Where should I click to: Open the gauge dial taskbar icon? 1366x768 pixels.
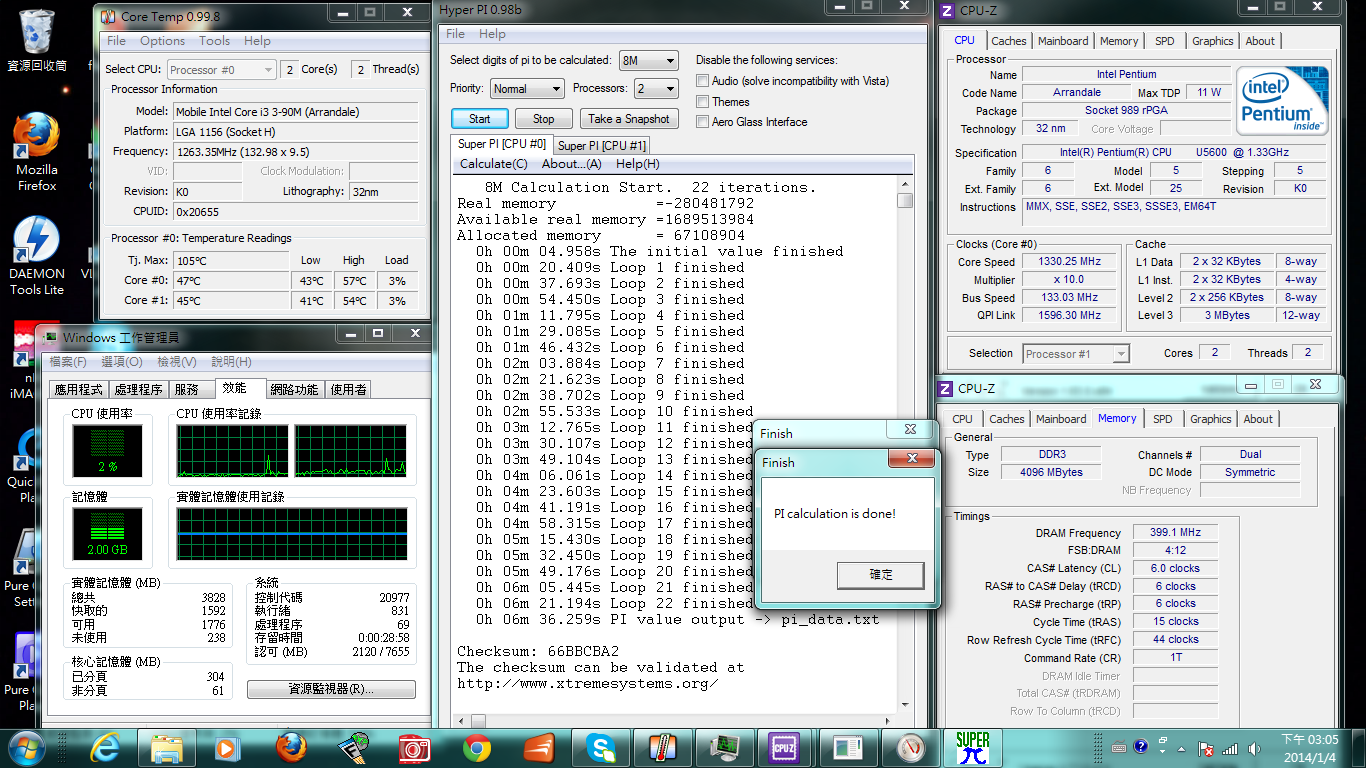coord(911,747)
